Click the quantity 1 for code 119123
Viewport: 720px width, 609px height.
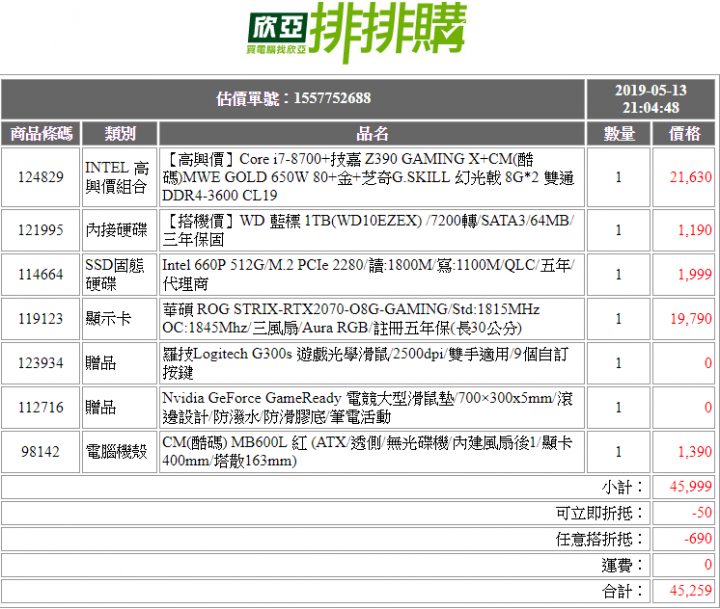(x=619, y=318)
